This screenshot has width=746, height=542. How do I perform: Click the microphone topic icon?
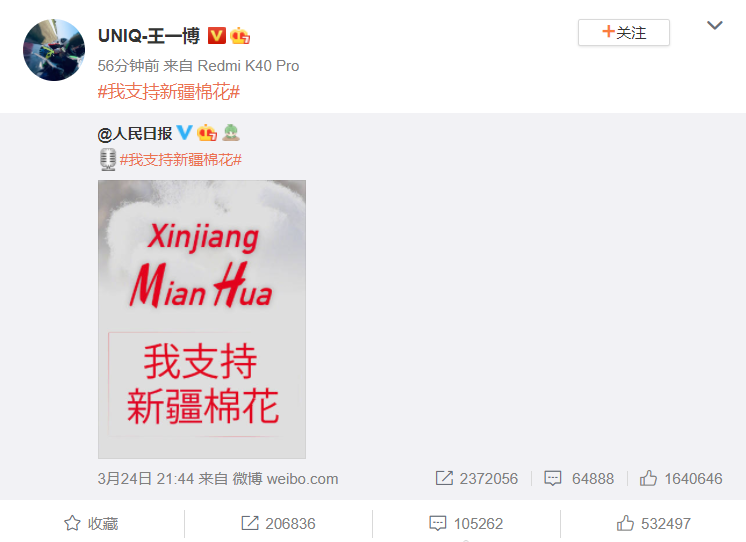click(x=108, y=159)
